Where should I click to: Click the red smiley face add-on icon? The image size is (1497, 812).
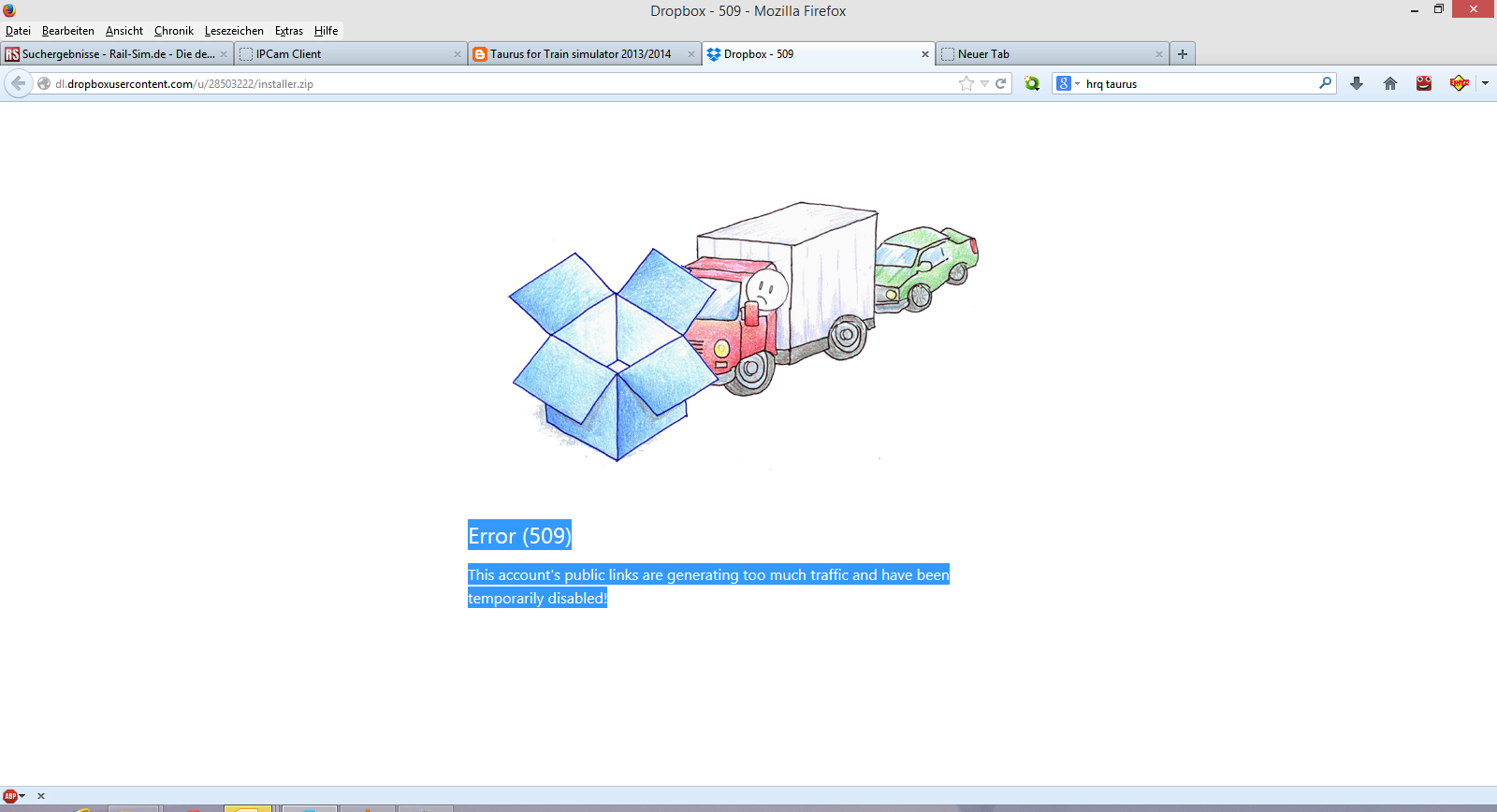[x=1424, y=83]
